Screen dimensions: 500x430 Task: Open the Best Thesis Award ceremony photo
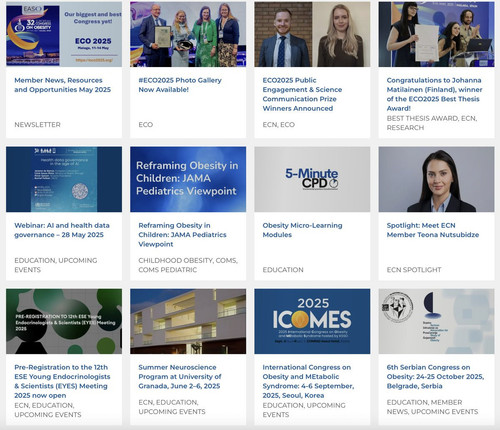point(436,34)
